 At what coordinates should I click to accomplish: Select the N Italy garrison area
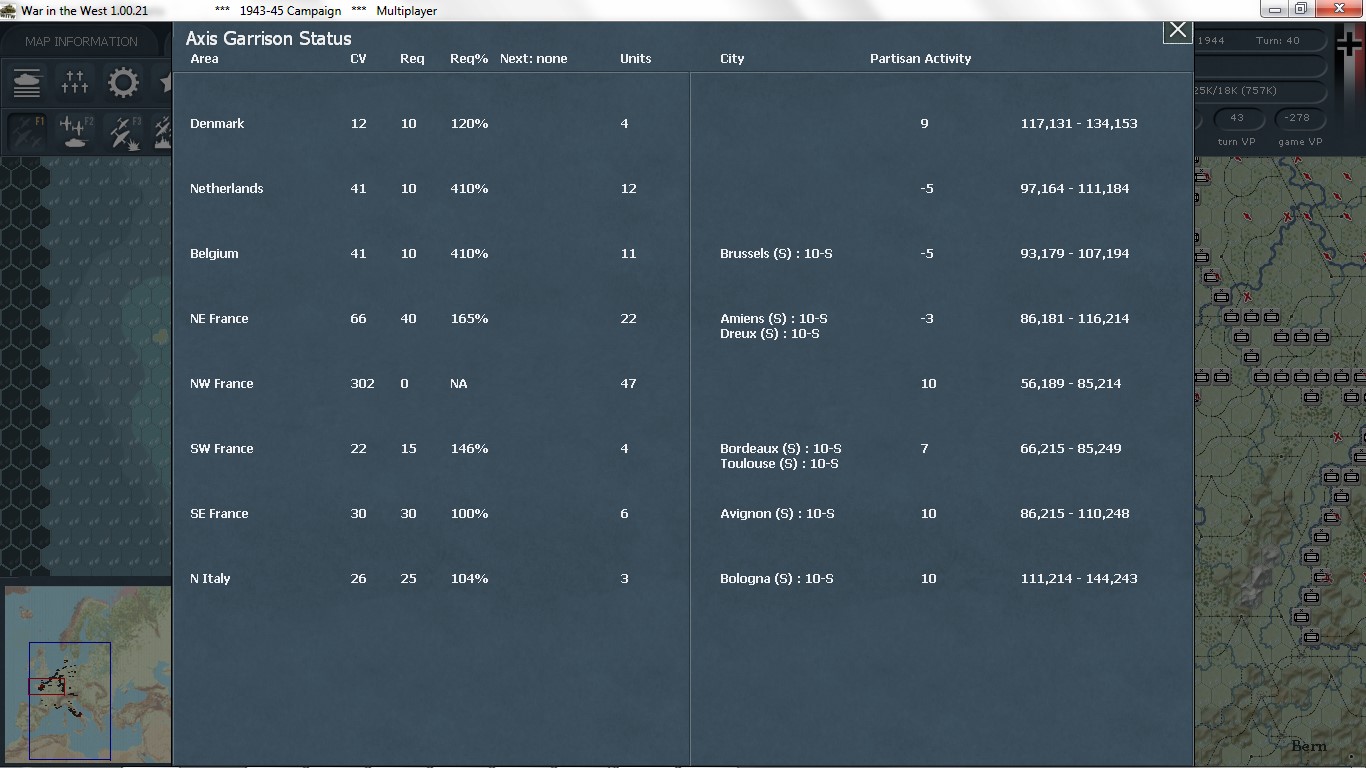pos(210,579)
